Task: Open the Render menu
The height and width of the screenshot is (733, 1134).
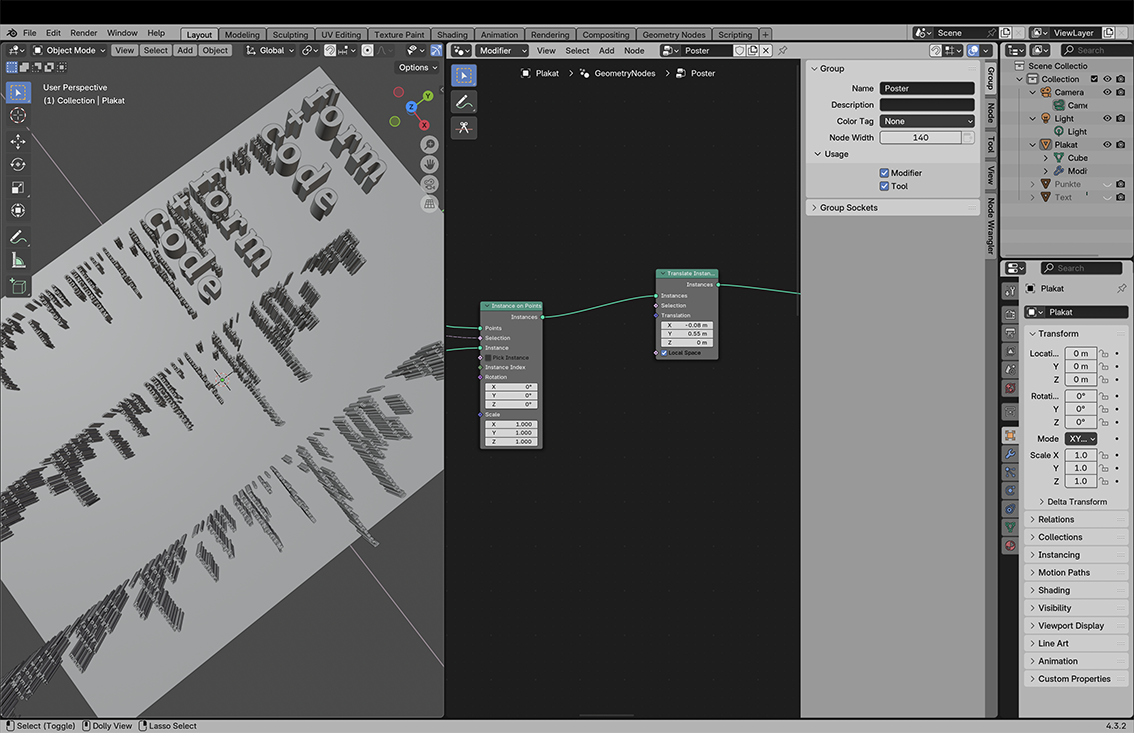Action: (x=84, y=33)
